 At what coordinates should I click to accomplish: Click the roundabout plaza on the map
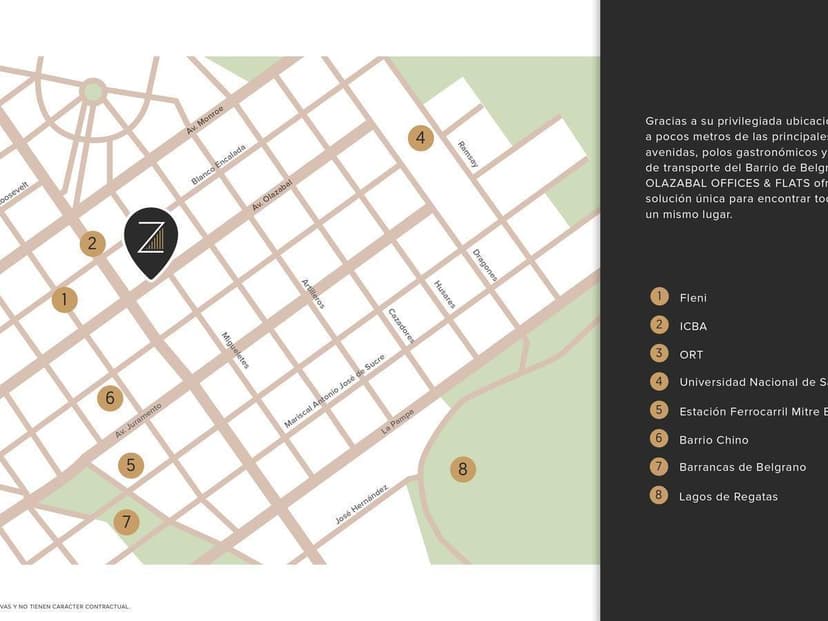93,91
